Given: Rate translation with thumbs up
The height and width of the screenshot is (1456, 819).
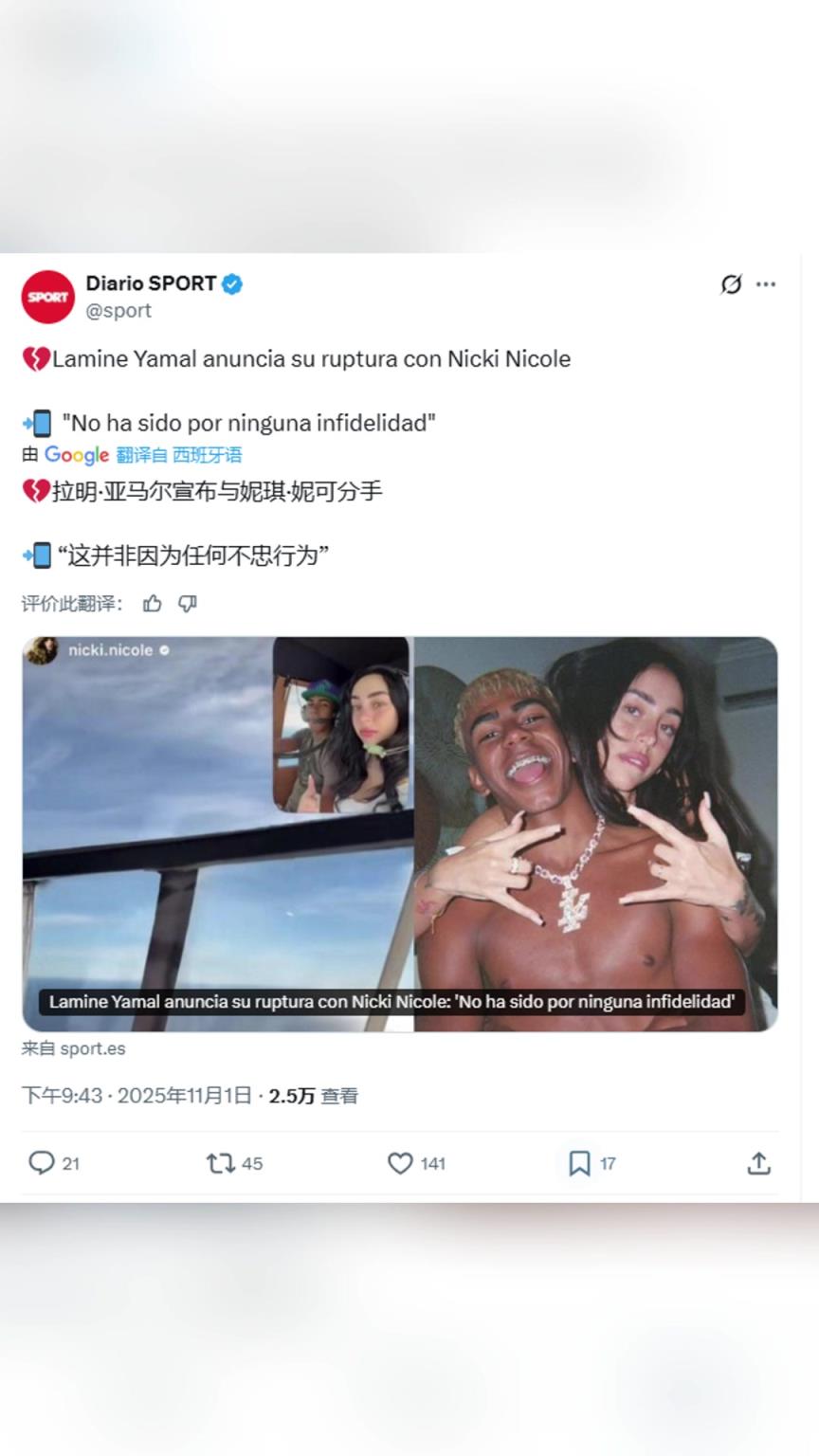Looking at the screenshot, I should click(x=152, y=604).
